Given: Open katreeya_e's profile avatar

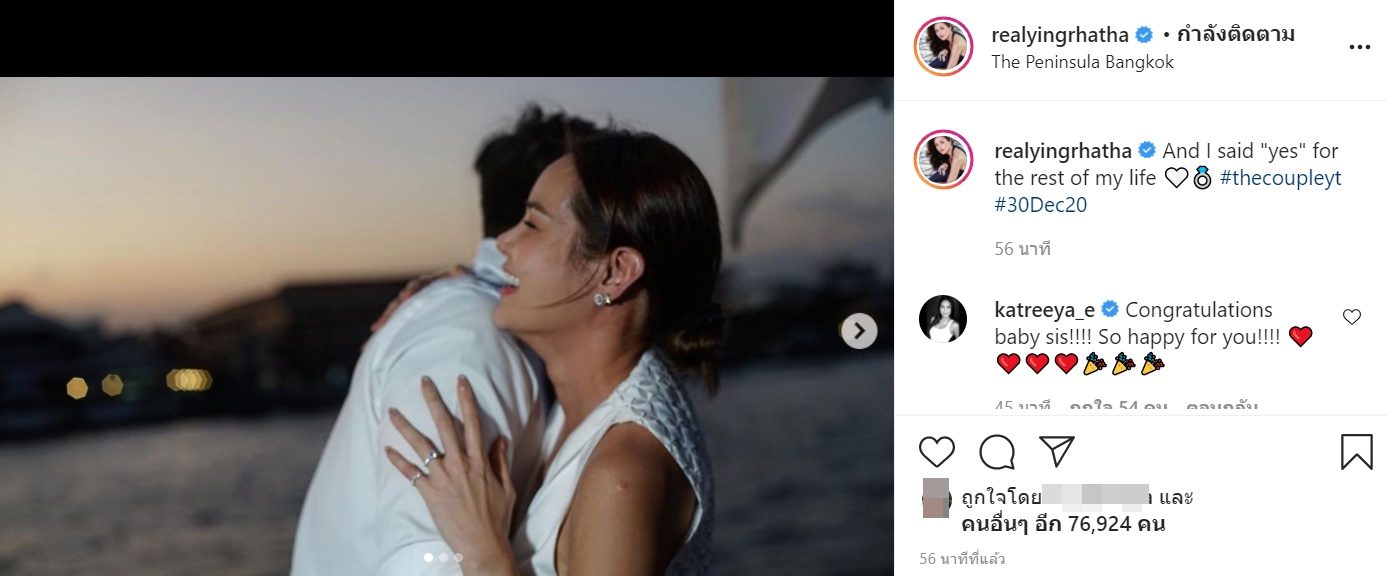Looking at the screenshot, I should click(943, 319).
